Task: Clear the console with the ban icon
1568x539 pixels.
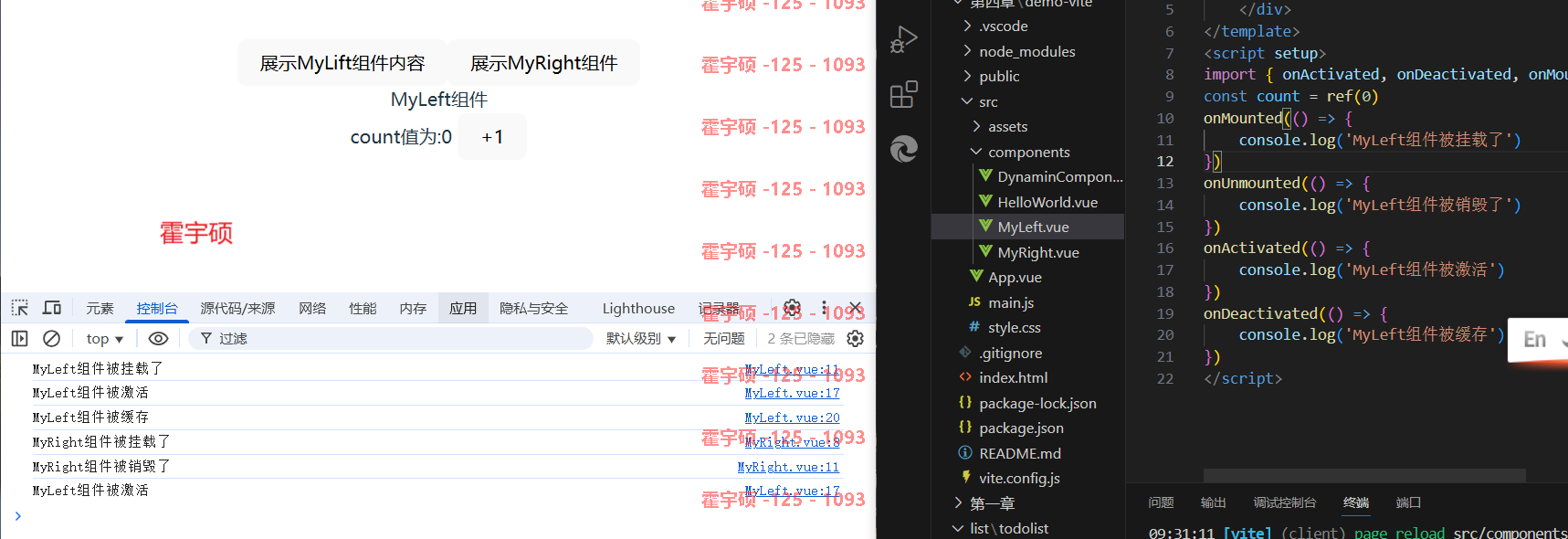Action: 52,338
